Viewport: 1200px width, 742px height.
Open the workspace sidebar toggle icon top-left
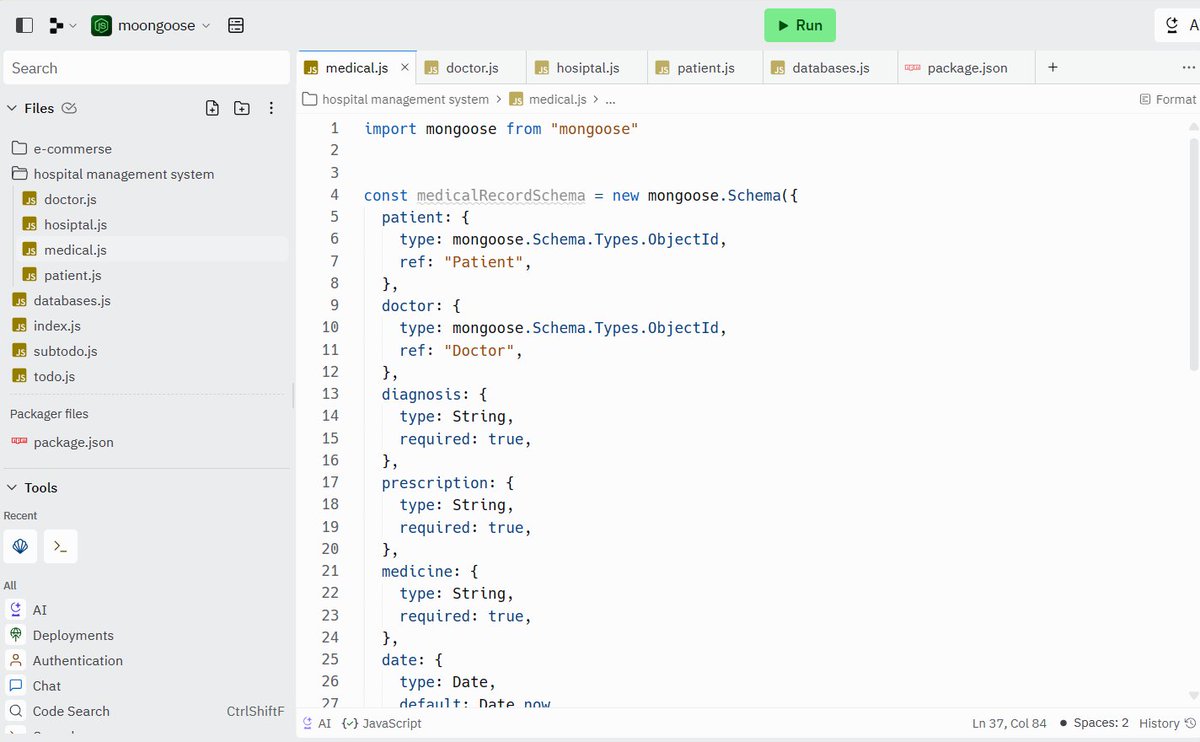point(22,25)
